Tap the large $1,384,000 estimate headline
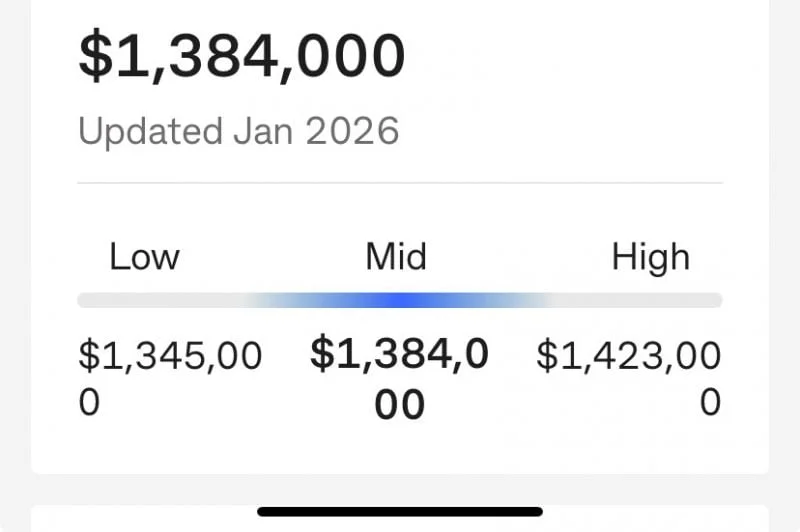The height and width of the screenshot is (532, 800). 242,57
